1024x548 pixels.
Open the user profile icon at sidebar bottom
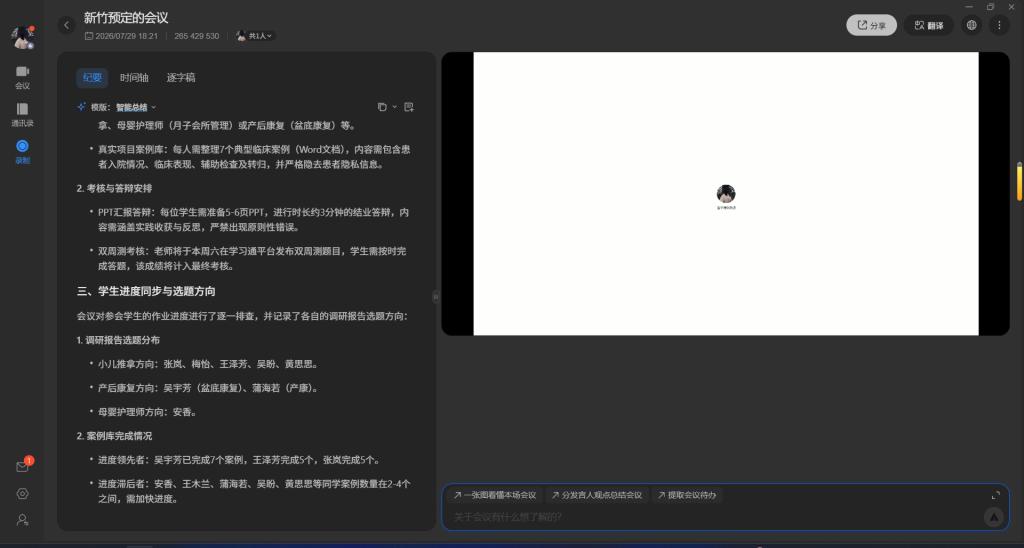coord(22,520)
